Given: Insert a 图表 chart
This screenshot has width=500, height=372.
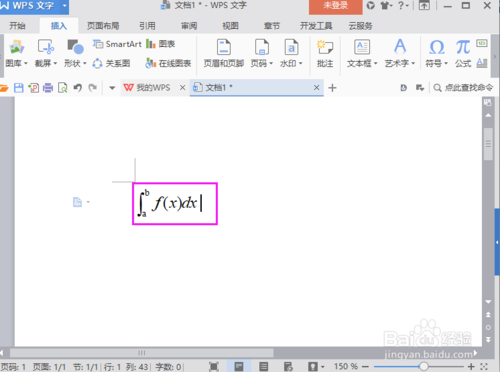Looking at the screenshot, I should click(161, 44).
